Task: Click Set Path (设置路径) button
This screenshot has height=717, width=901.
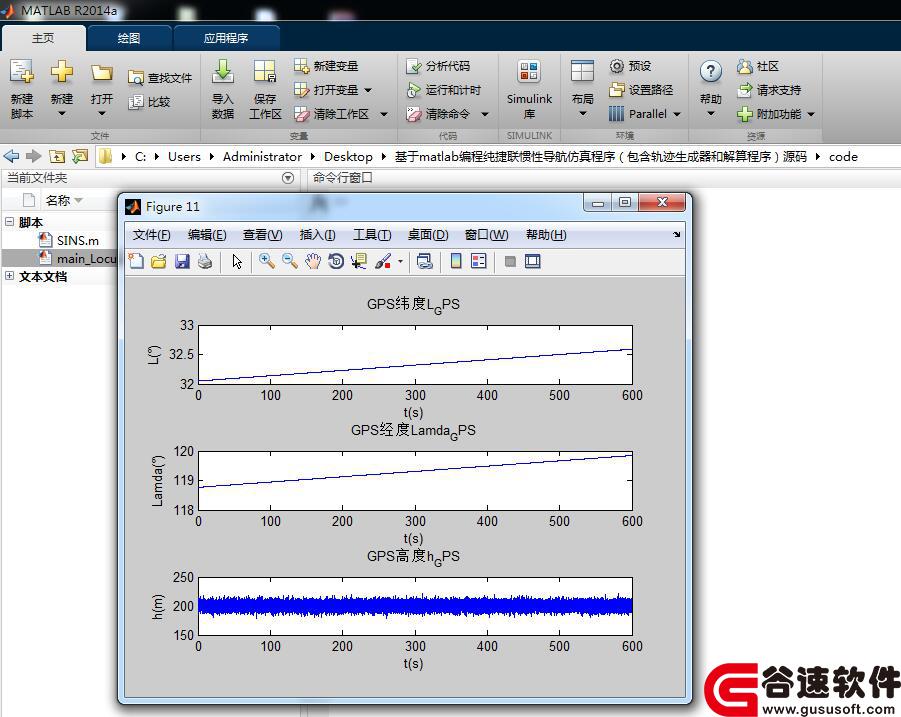Action: (x=641, y=90)
